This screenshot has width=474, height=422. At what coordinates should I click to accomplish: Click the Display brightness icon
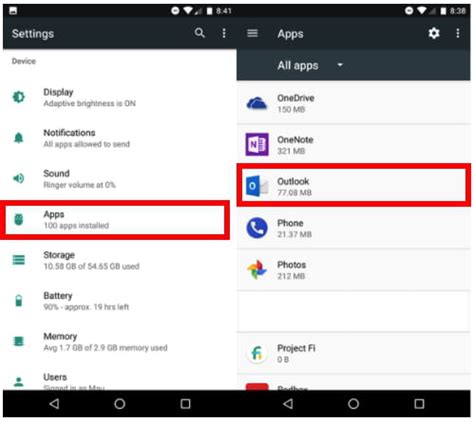19,97
